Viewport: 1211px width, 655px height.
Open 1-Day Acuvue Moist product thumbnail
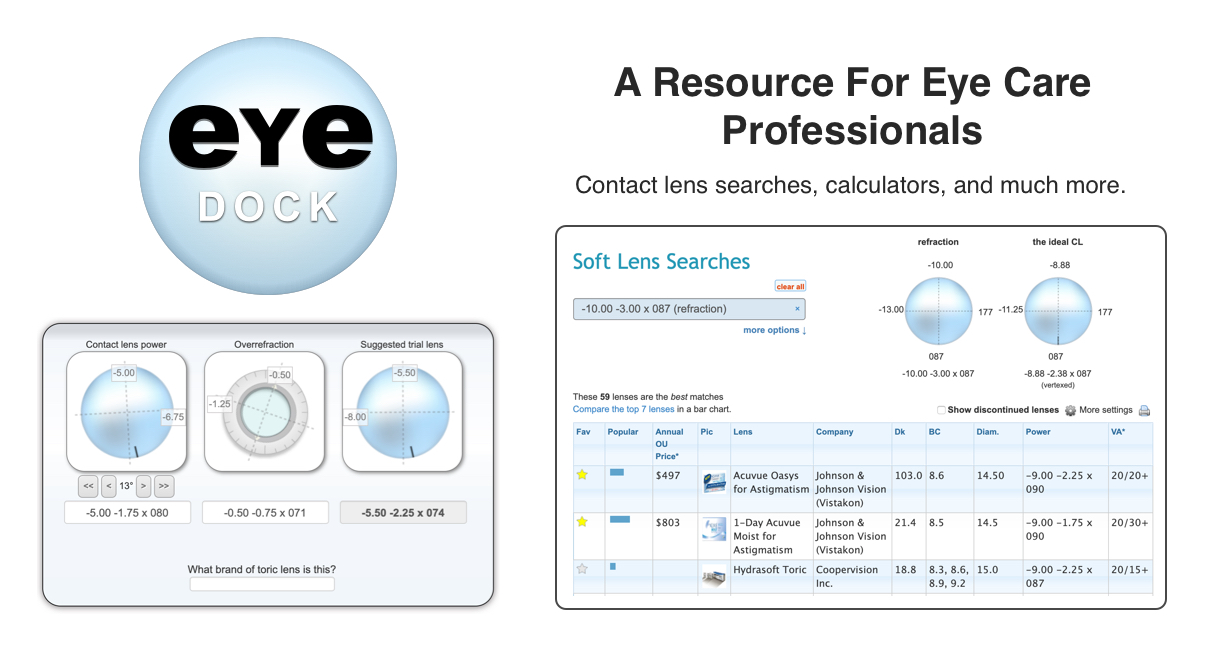point(714,529)
